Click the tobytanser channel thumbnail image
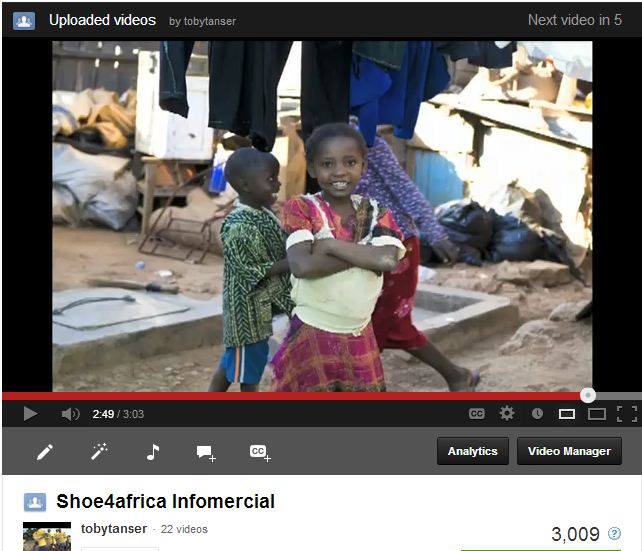This screenshot has width=642, height=551. click(x=47, y=537)
